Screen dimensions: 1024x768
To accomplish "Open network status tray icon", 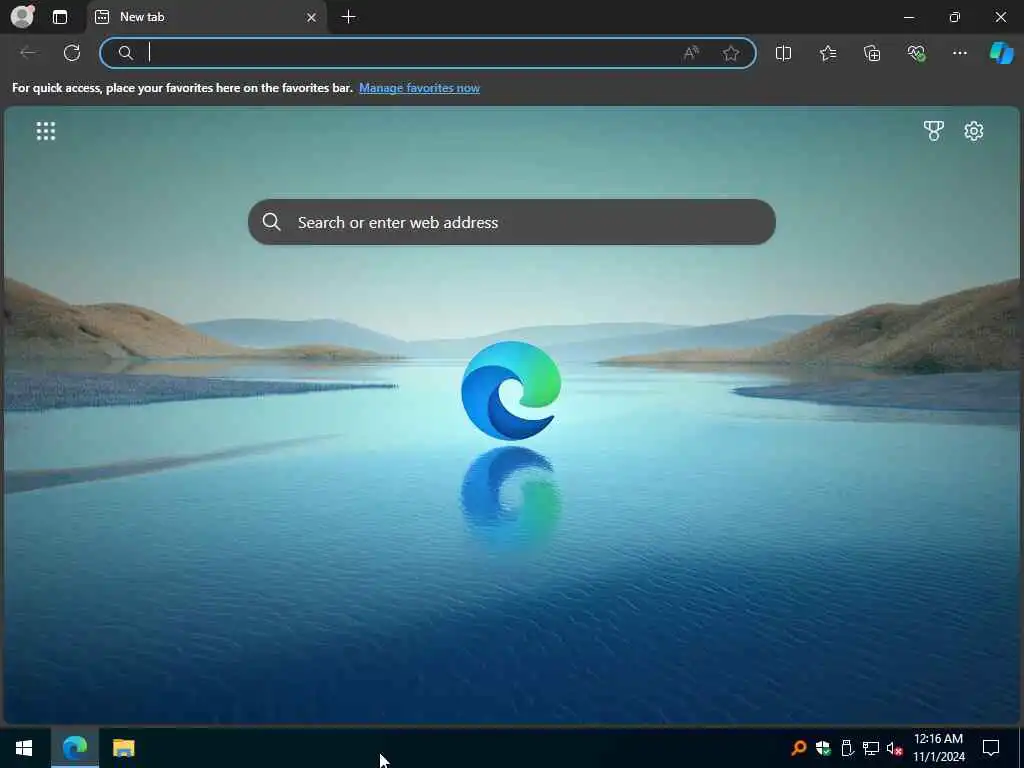I will (x=871, y=748).
